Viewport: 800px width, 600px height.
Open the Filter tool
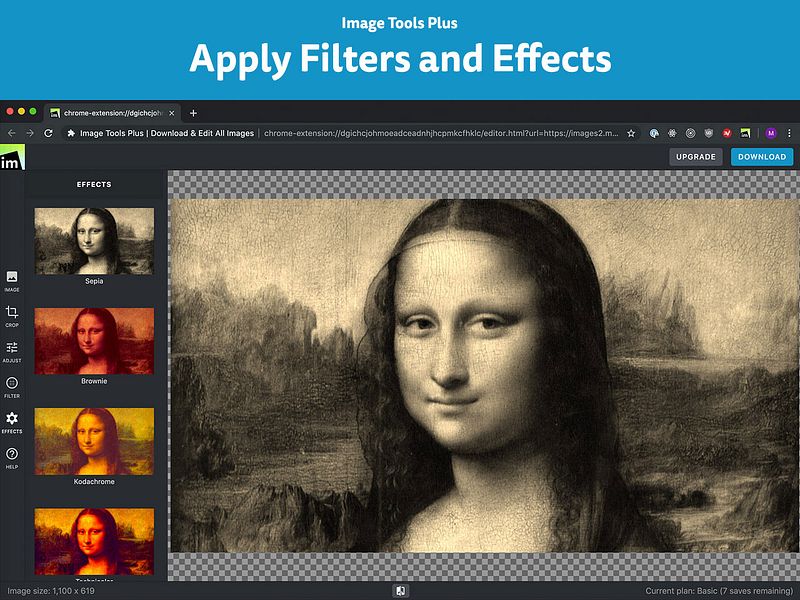pos(12,387)
